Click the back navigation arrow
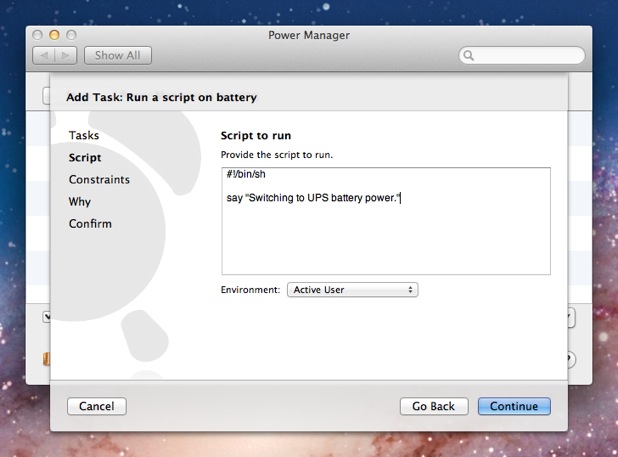The image size is (618, 457). click(43, 56)
